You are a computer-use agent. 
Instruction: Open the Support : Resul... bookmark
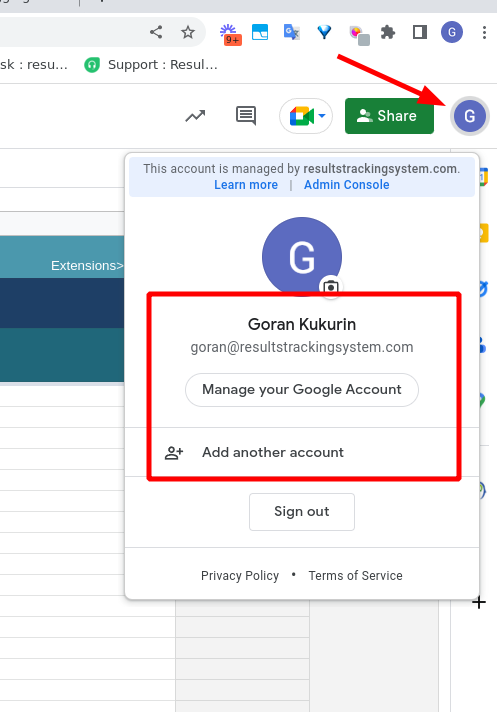(x=151, y=65)
